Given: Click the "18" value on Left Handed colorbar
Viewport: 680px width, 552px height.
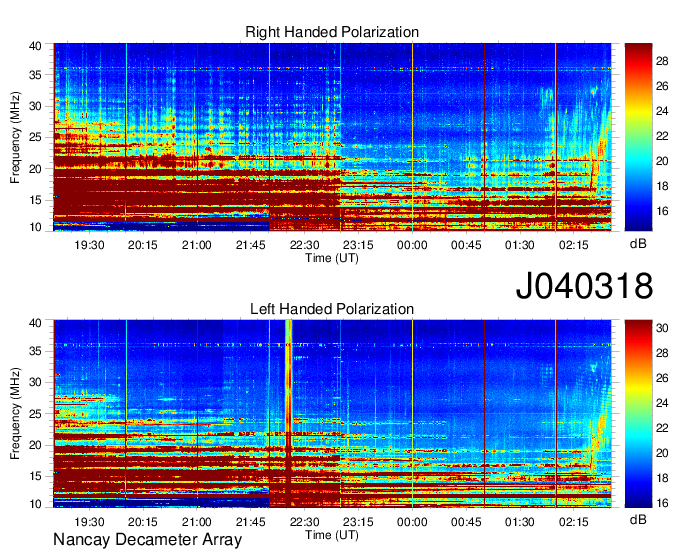Looking at the screenshot, I should [x=662, y=478].
